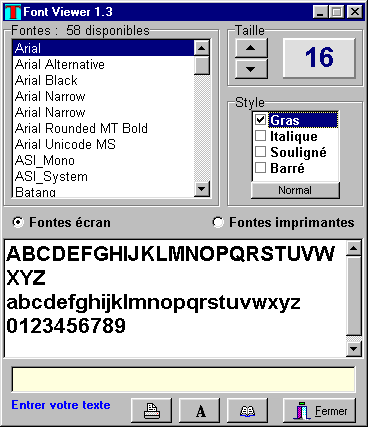
Task: Click the open book icon button
Action: pyautogui.click(x=248, y=410)
